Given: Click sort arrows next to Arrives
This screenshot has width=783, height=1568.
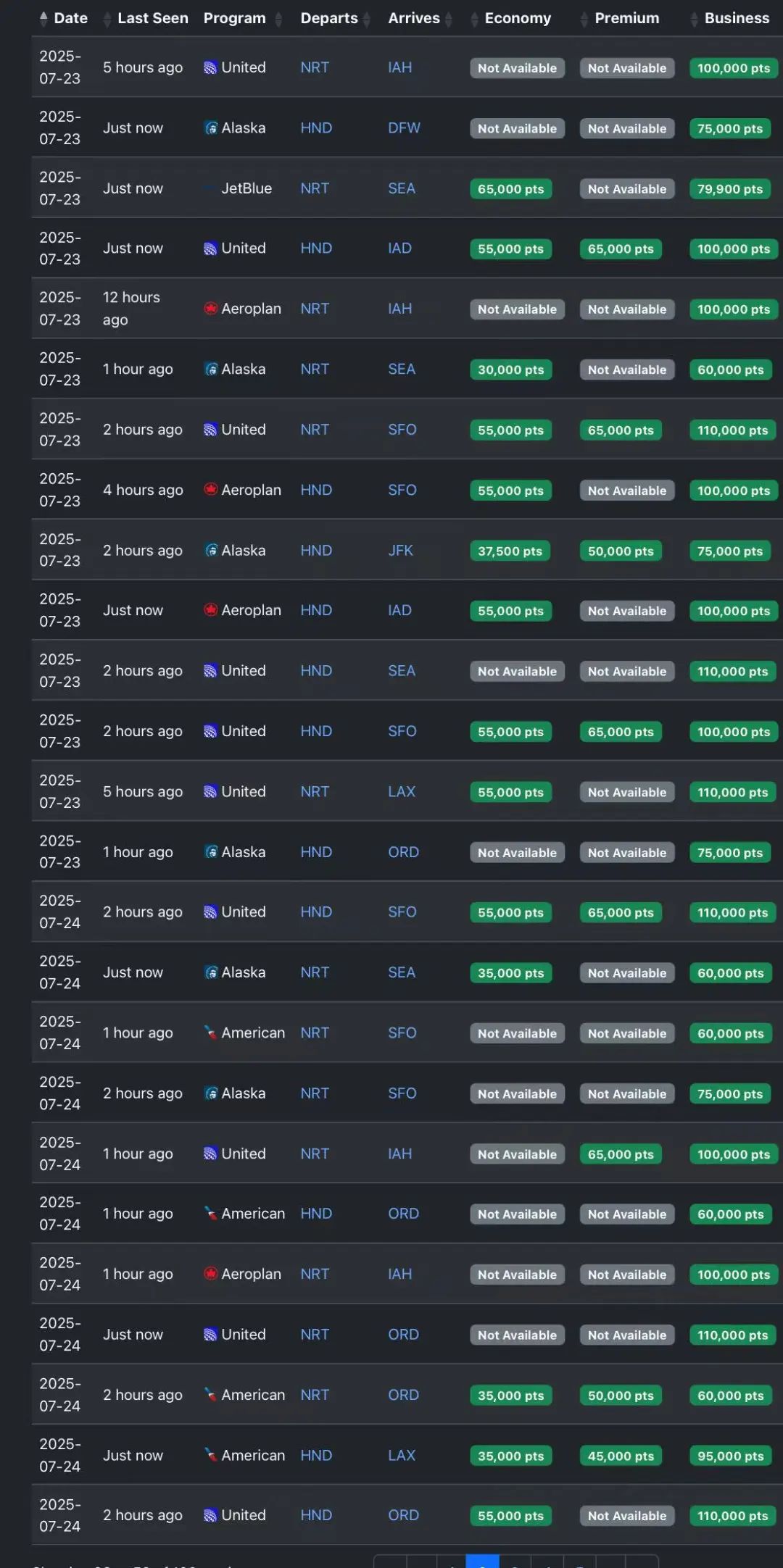Looking at the screenshot, I should [449, 20].
